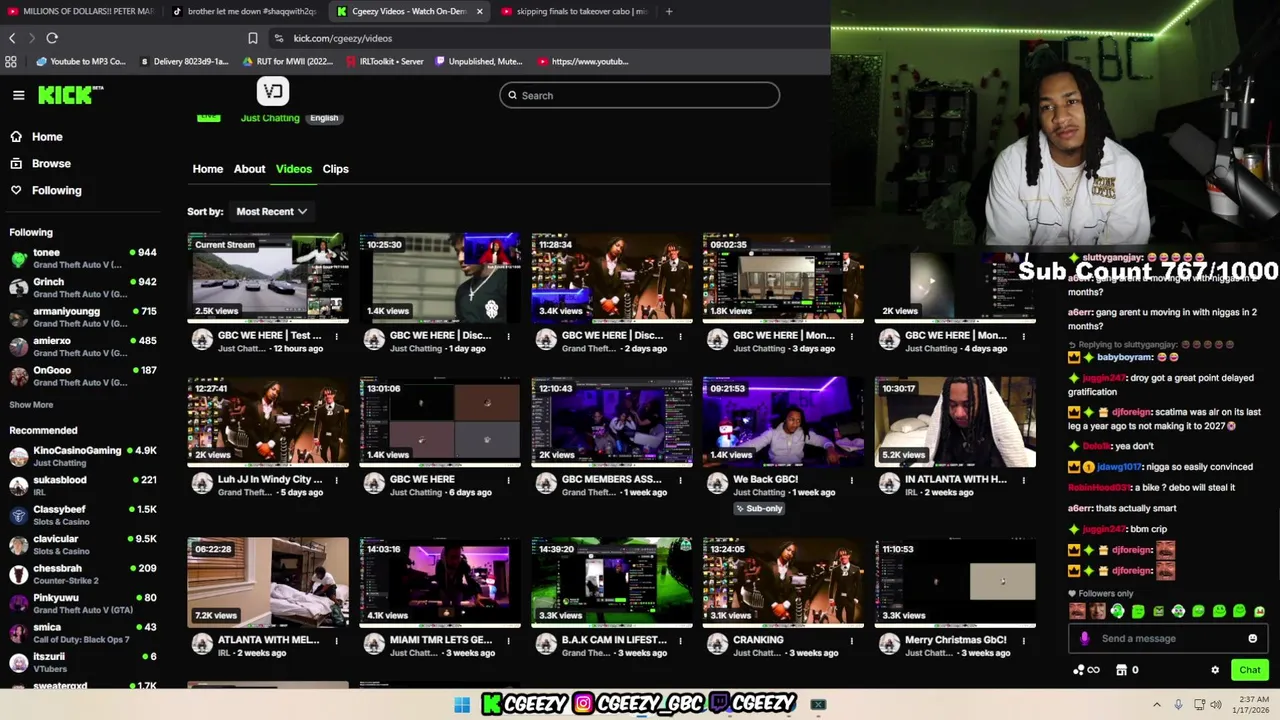Viewport: 1280px width, 720px height.
Task: Go back in browser history
Action: [12, 38]
